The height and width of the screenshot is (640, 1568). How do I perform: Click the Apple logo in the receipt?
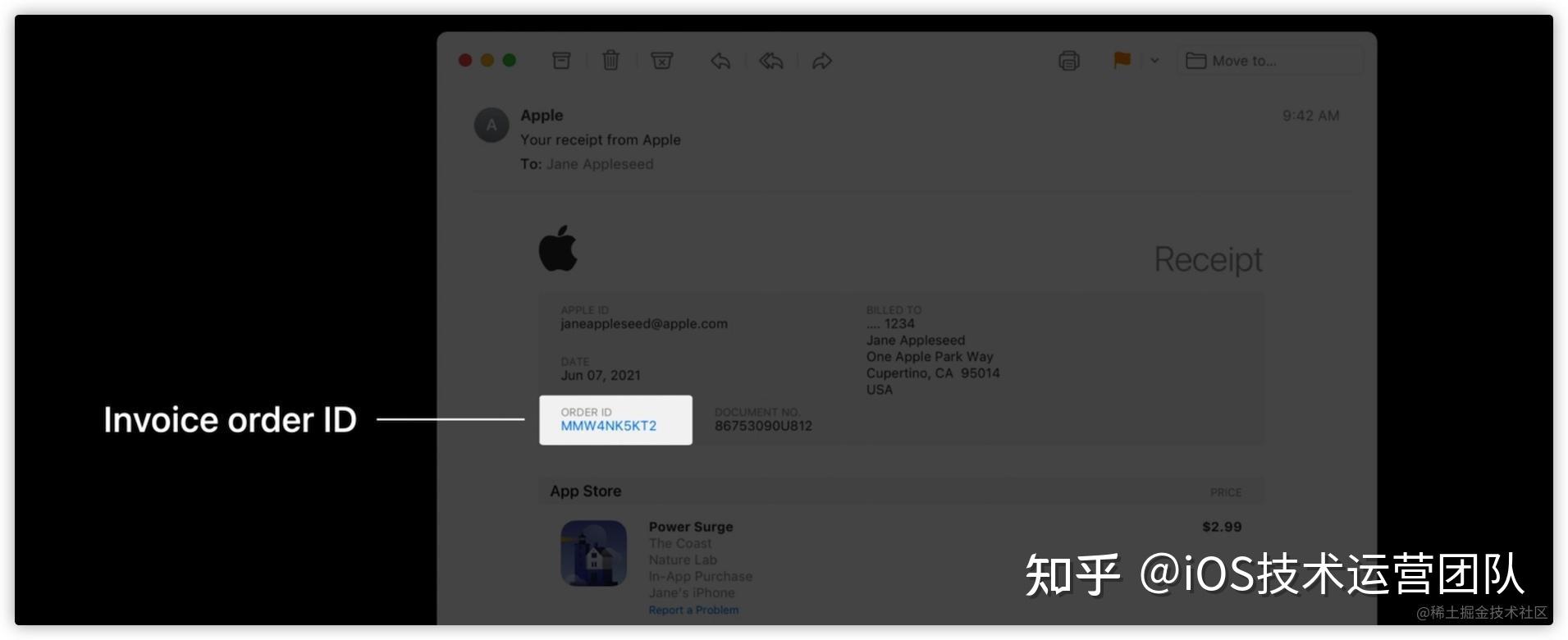click(x=558, y=248)
